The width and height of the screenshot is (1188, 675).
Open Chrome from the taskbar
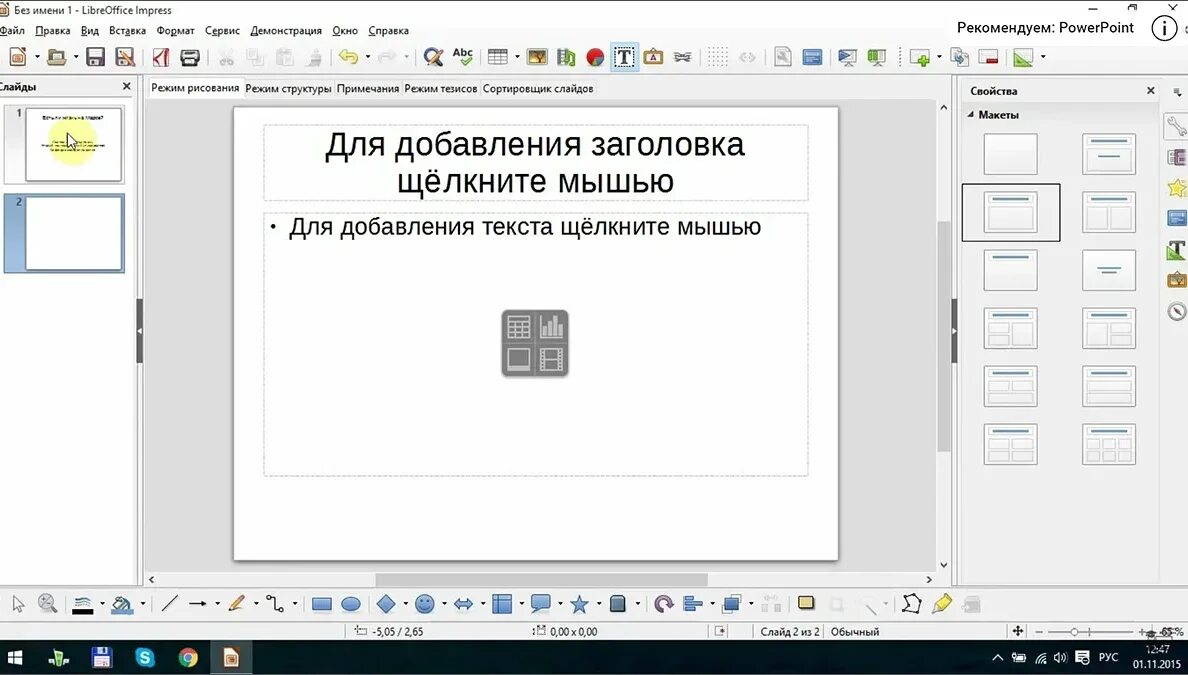point(188,658)
